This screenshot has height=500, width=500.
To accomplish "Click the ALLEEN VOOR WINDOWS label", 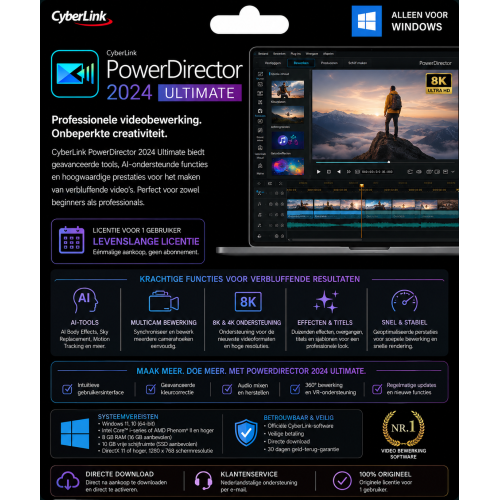I will pyautogui.click(x=419, y=21).
